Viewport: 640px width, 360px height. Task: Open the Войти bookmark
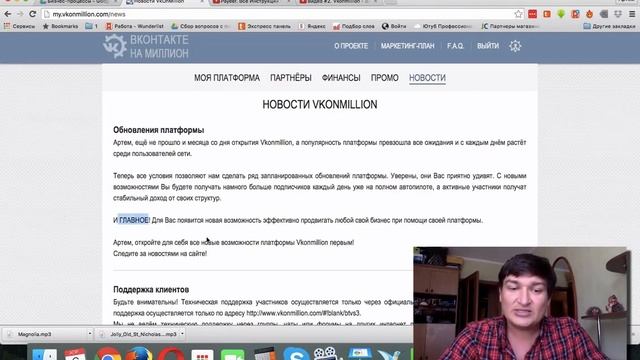pyautogui.click(x=394, y=26)
